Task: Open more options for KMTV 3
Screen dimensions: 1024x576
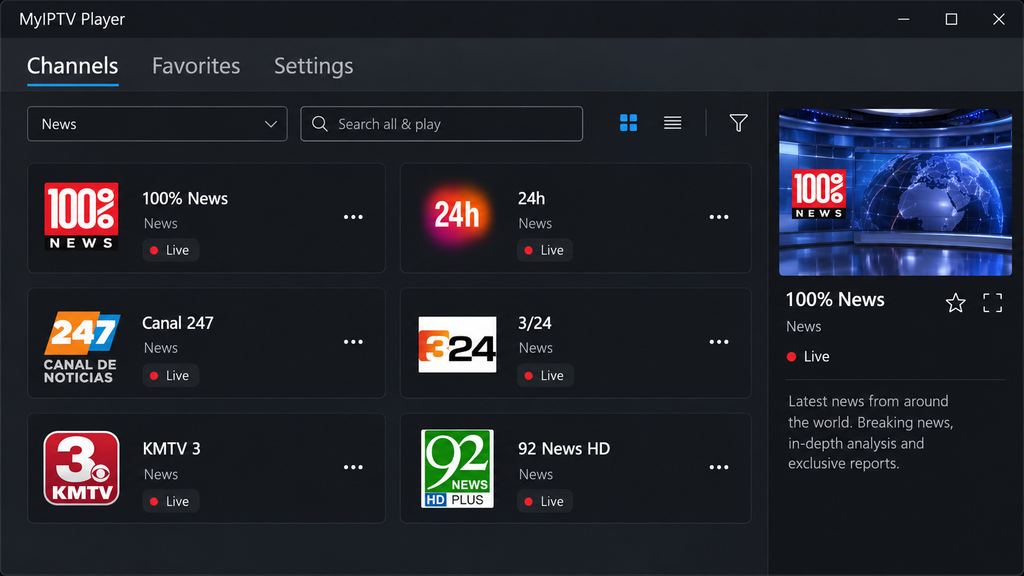Action: click(x=353, y=467)
